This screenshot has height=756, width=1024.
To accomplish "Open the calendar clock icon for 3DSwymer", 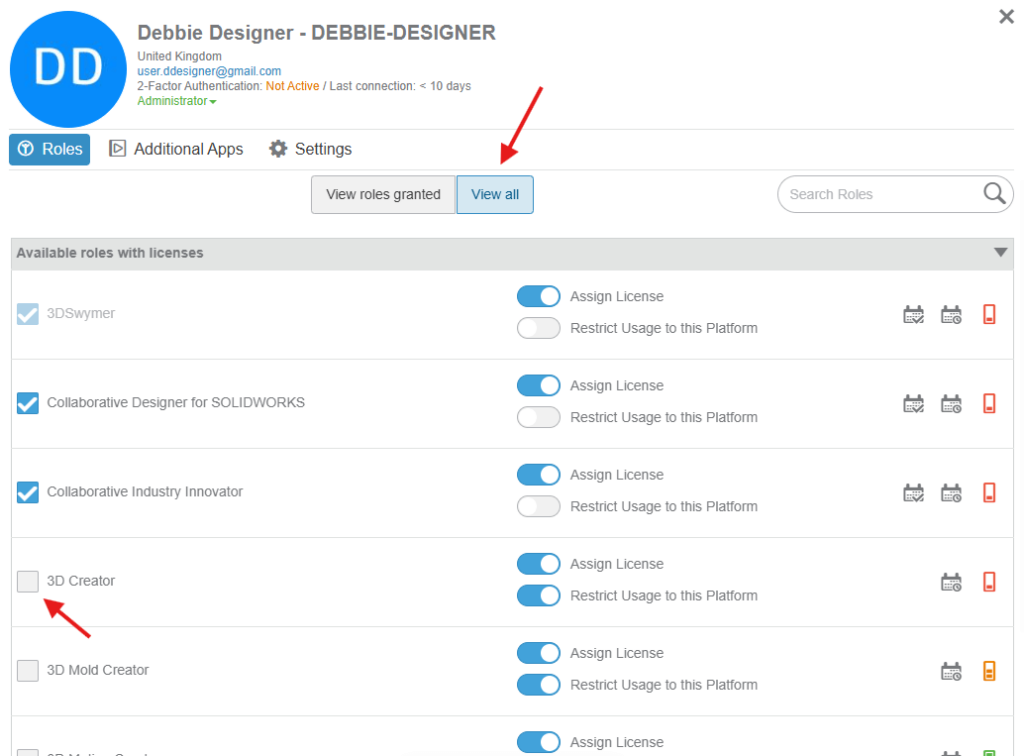I will [x=951, y=313].
